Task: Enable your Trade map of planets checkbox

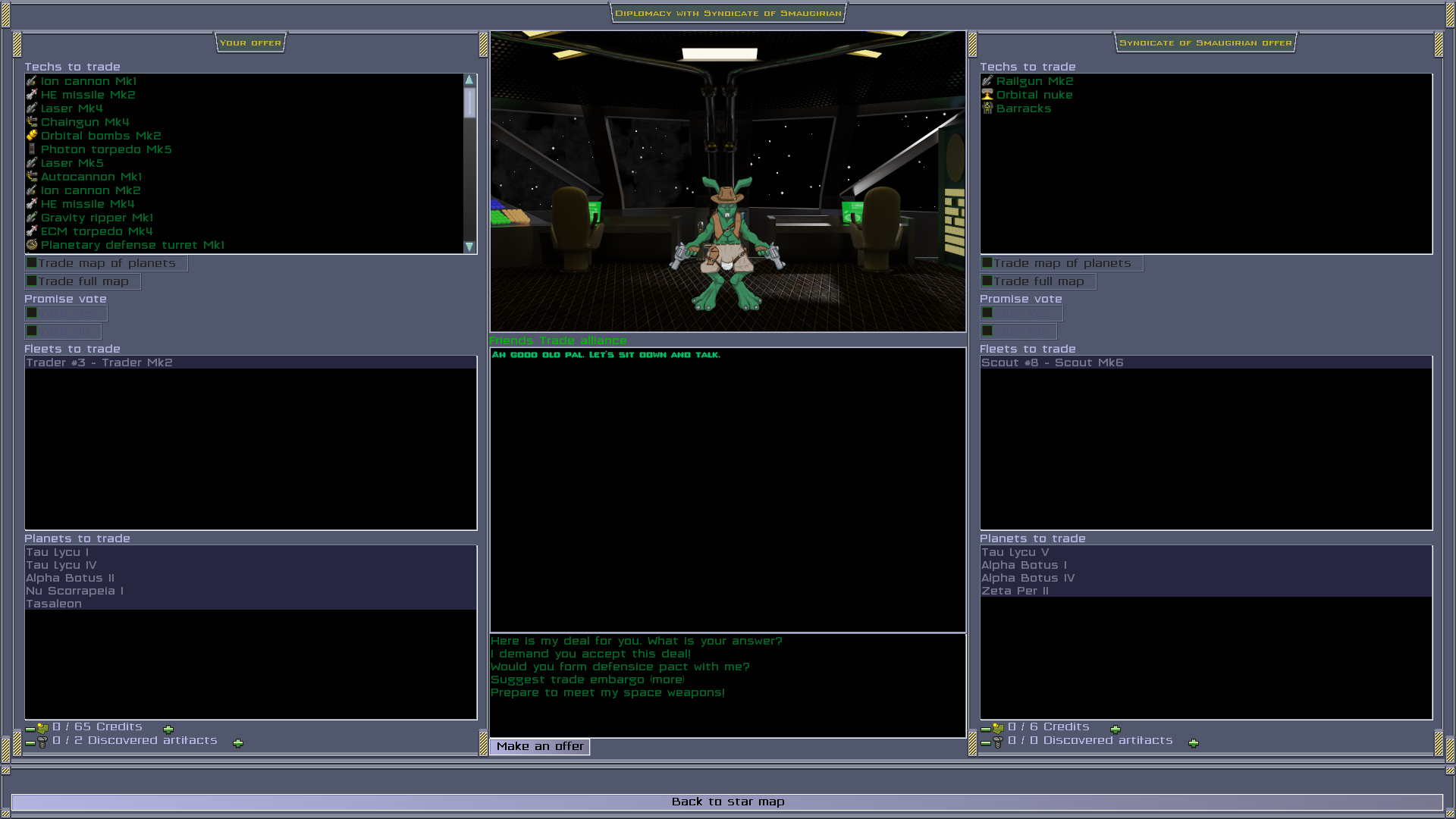Action: coord(32,263)
